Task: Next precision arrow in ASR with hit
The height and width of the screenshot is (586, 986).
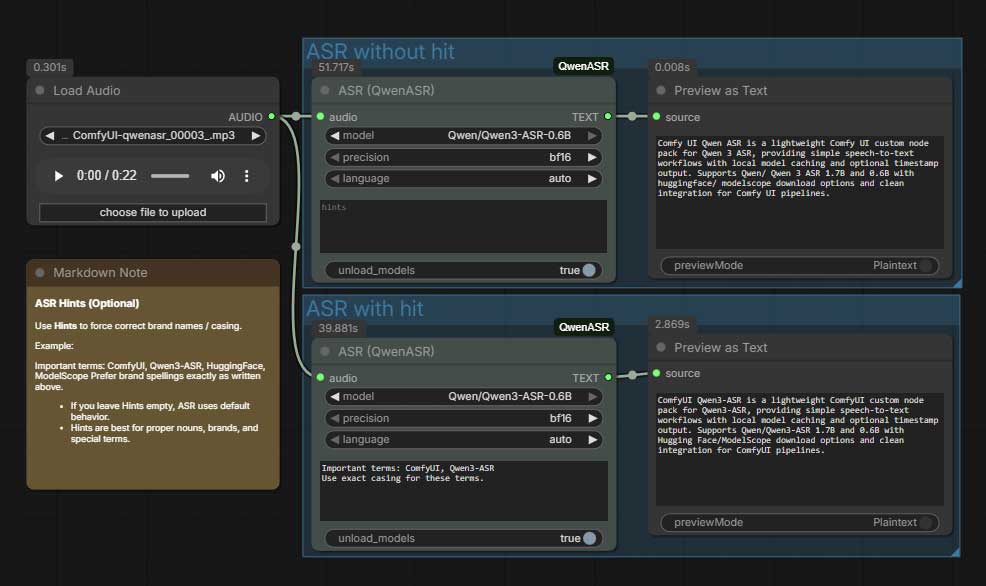Action: pyautogui.click(x=592, y=418)
